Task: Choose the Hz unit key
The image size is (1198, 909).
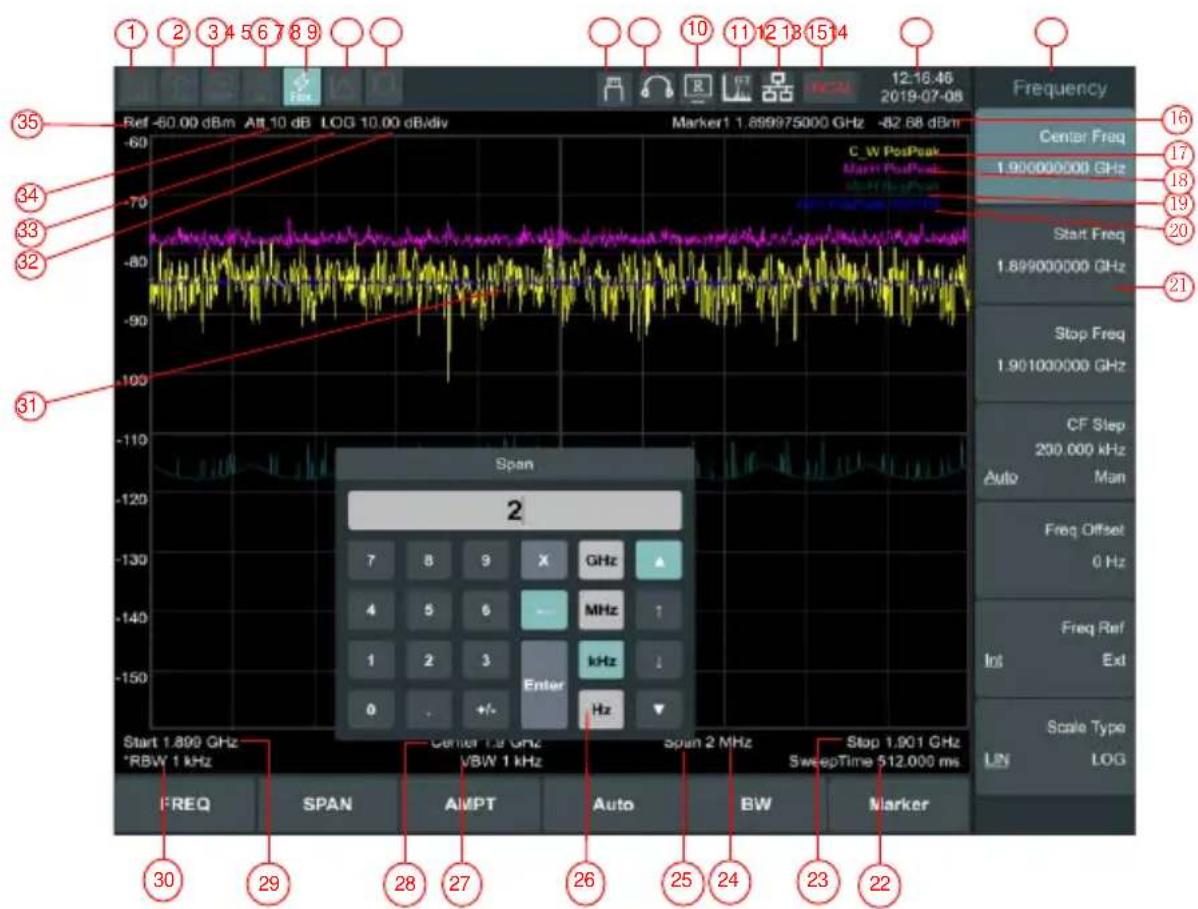Action: (601, 710)
